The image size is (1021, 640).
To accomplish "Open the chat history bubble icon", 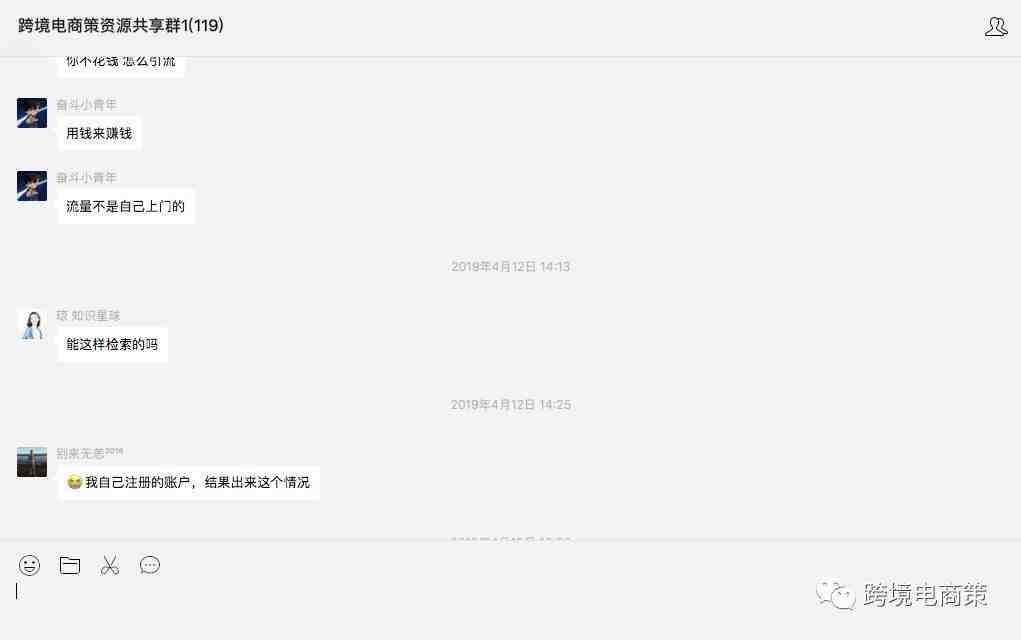I will (x=150, y=565).
